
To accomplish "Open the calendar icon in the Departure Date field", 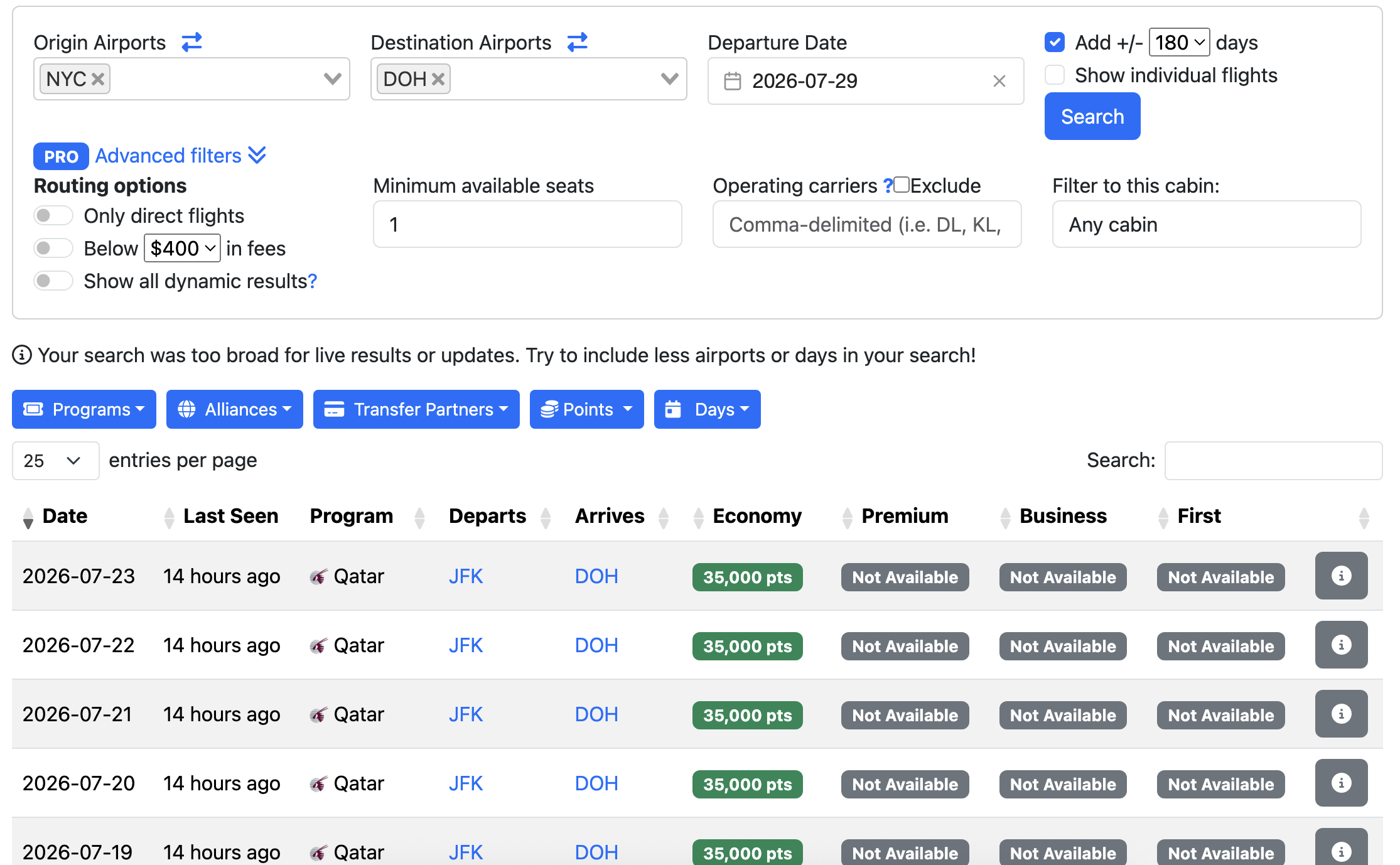I will pos(733,81).
